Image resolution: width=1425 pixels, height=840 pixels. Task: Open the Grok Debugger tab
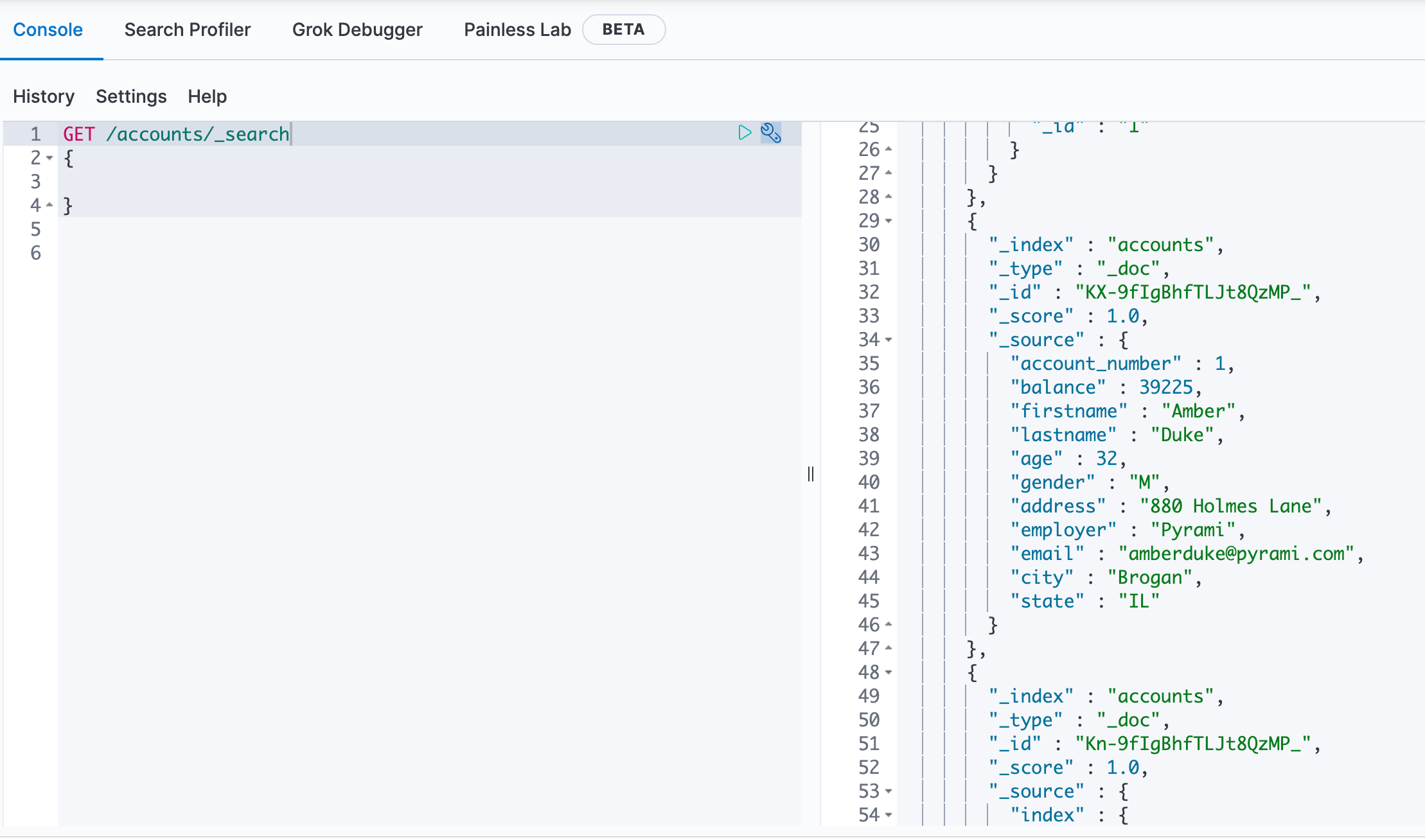pos(357,30)
